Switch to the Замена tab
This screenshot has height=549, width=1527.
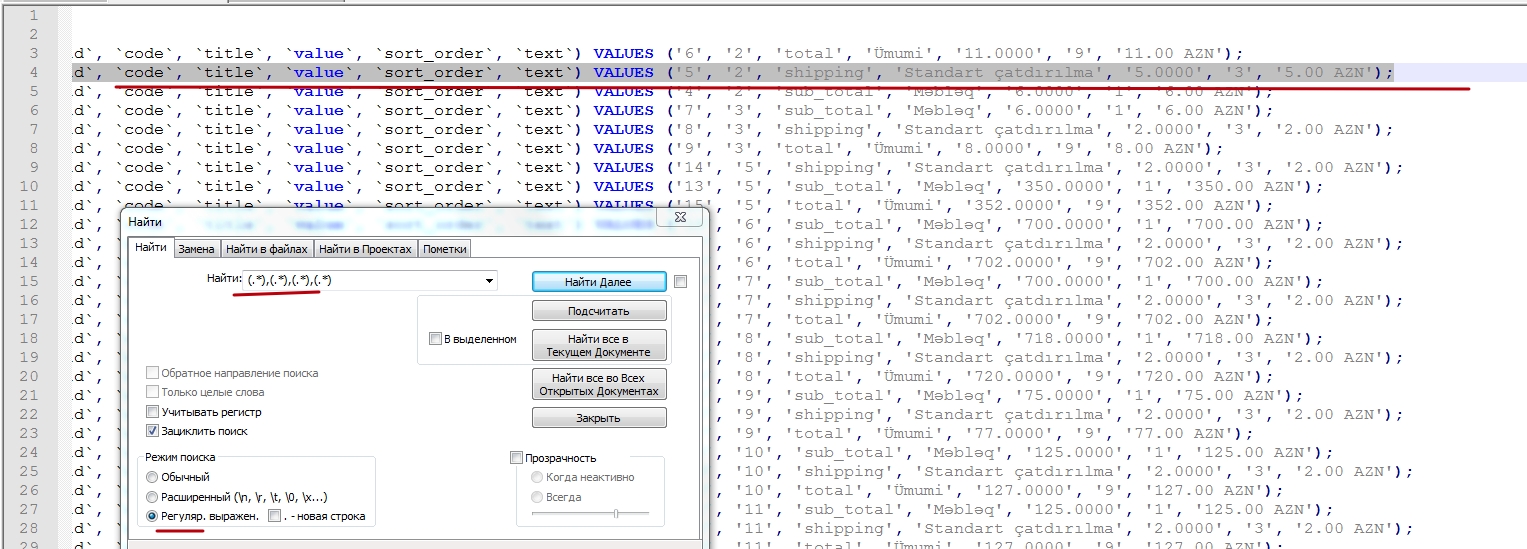196,249
